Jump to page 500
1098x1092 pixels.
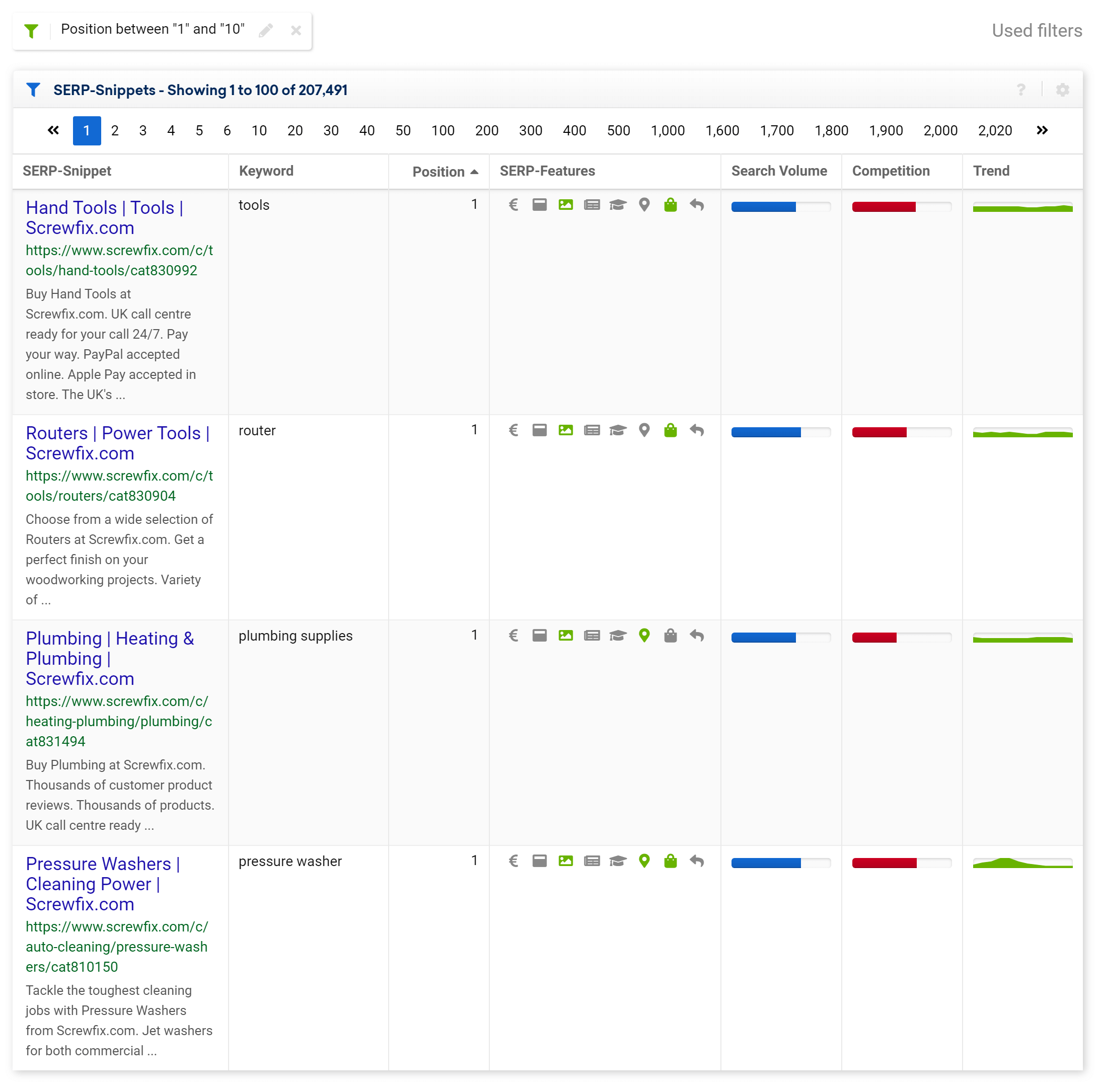coord(618,131)
